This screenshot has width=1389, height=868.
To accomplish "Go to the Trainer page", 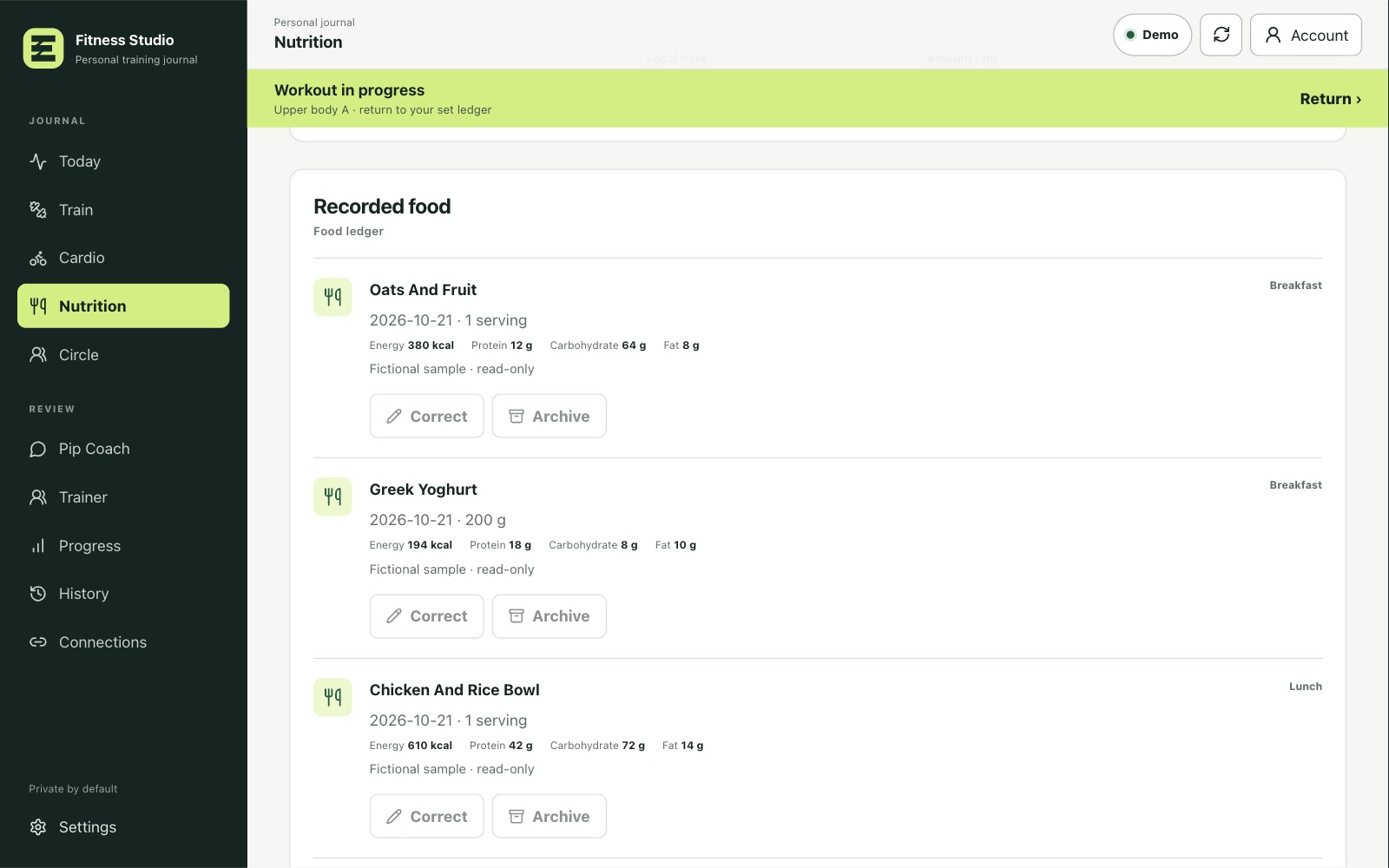I will tap(123, 497).
